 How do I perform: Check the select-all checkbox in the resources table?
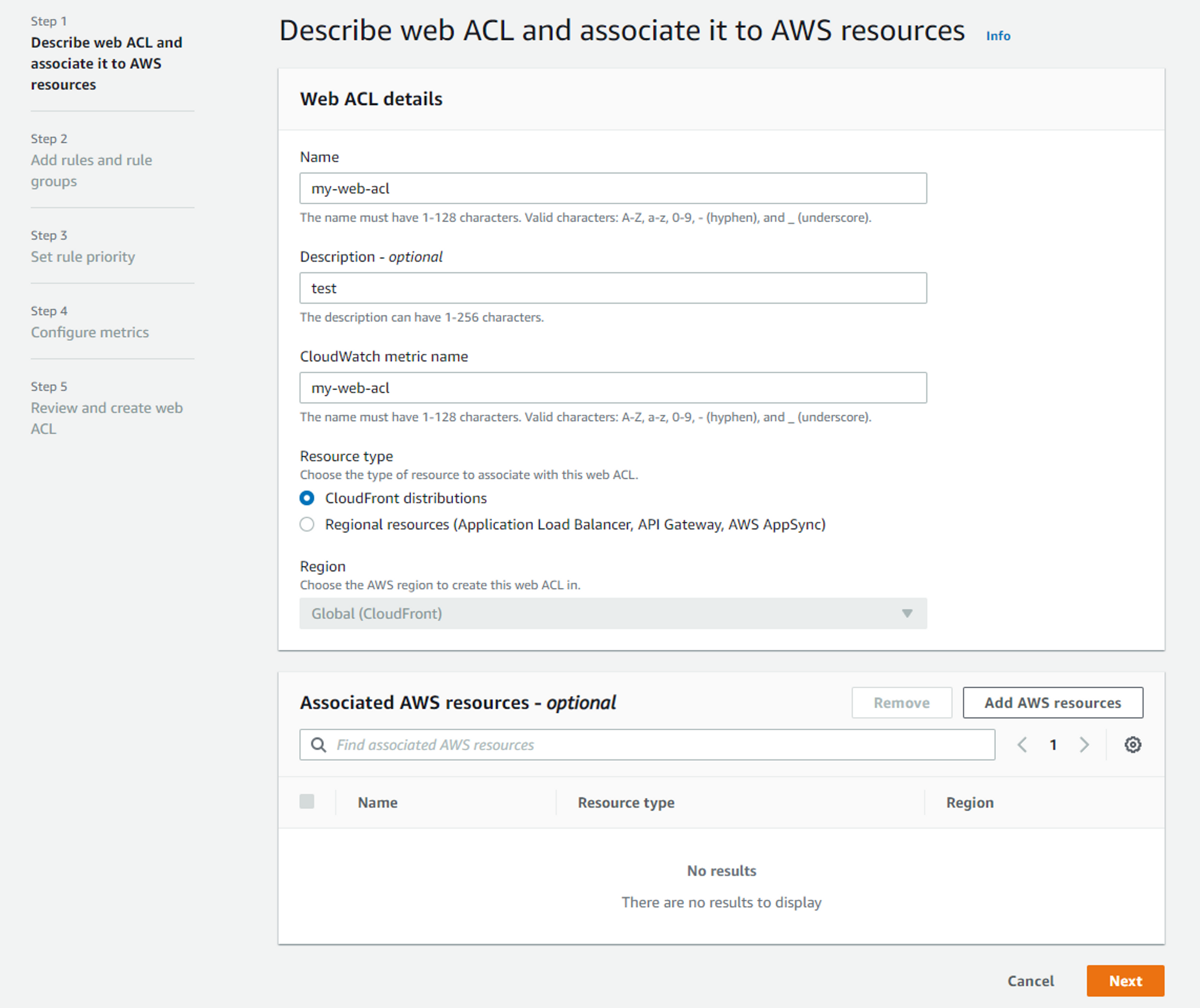pyautogui.click(x=307, y=802)
